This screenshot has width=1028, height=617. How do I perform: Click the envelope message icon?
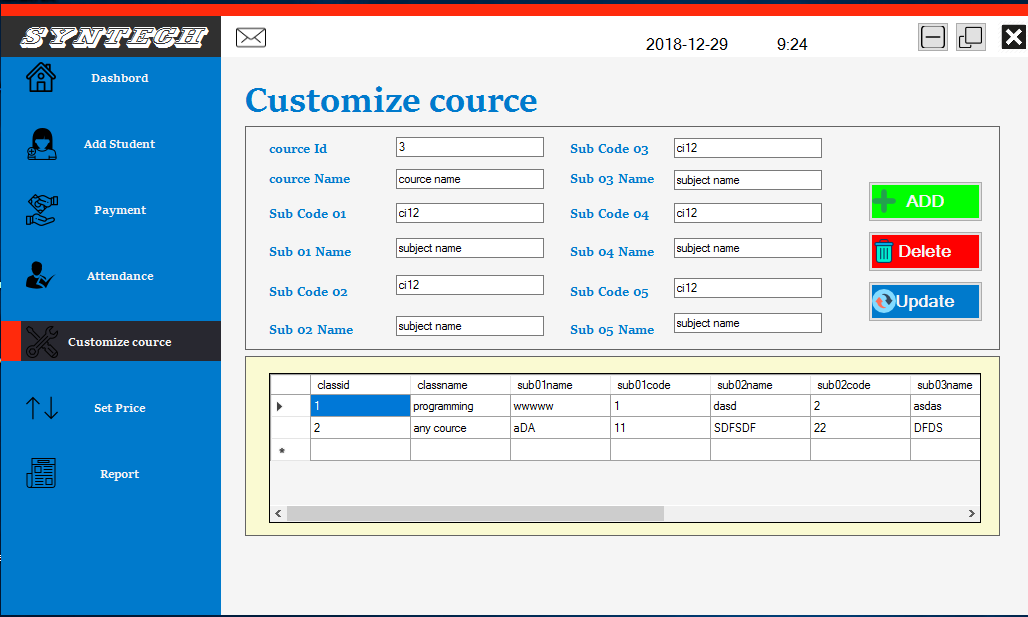pyautogui.click(x=250, y=37)
